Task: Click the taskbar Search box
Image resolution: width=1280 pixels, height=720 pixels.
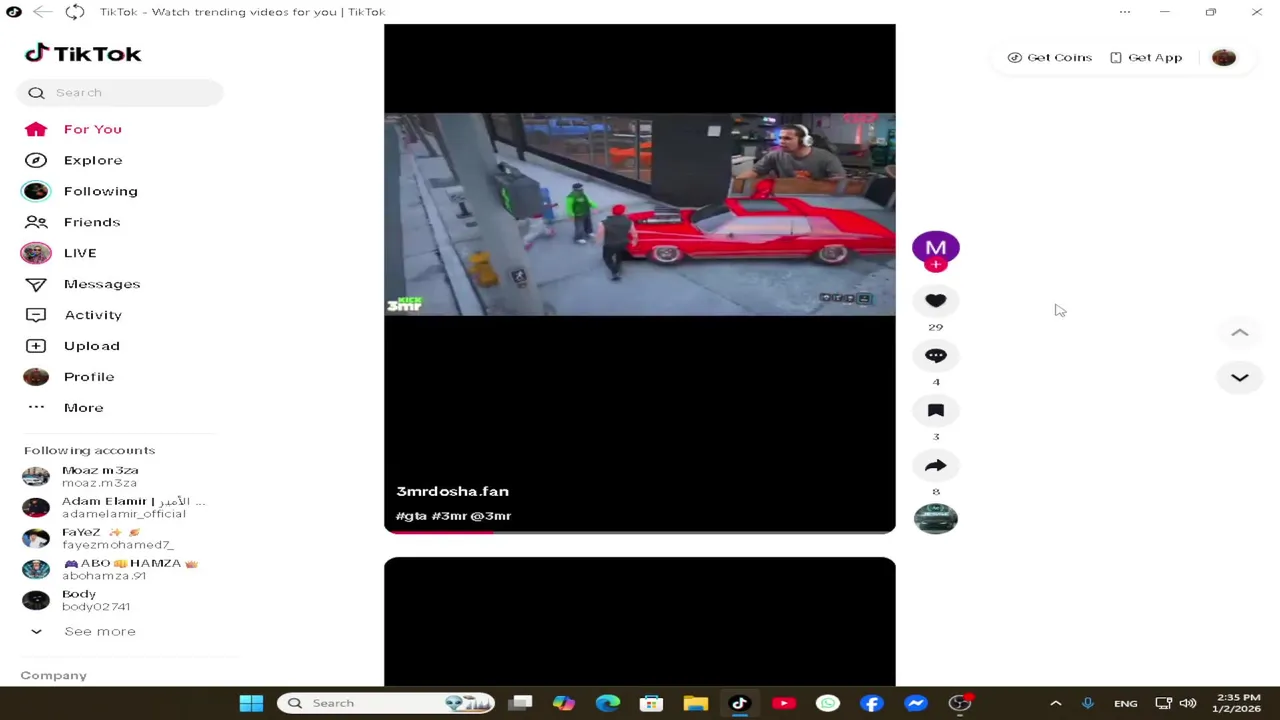Action: point(386,703)
